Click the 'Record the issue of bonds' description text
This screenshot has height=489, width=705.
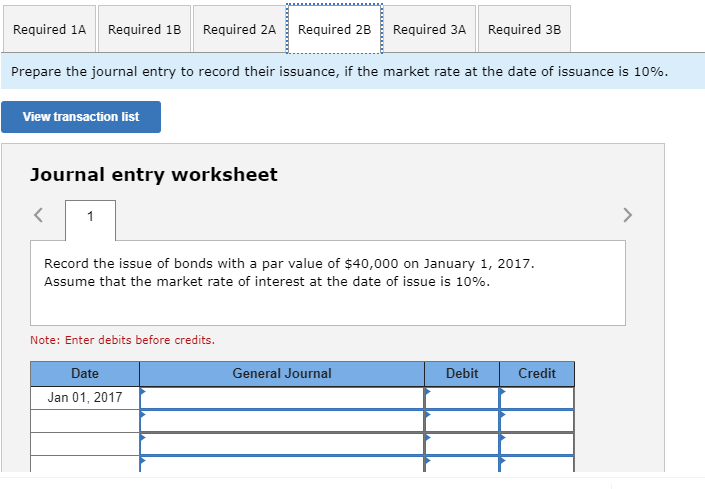(x=289, y=272)
